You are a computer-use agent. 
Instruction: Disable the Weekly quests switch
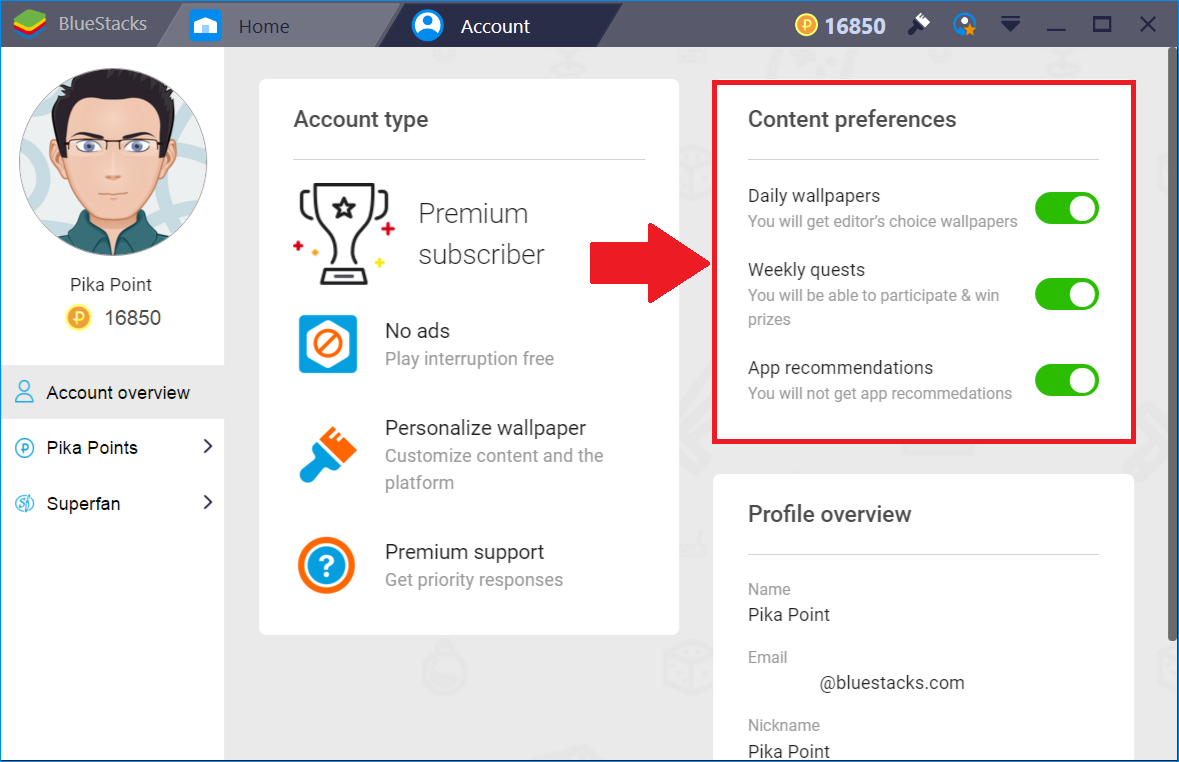click(x=1067, y=294)
